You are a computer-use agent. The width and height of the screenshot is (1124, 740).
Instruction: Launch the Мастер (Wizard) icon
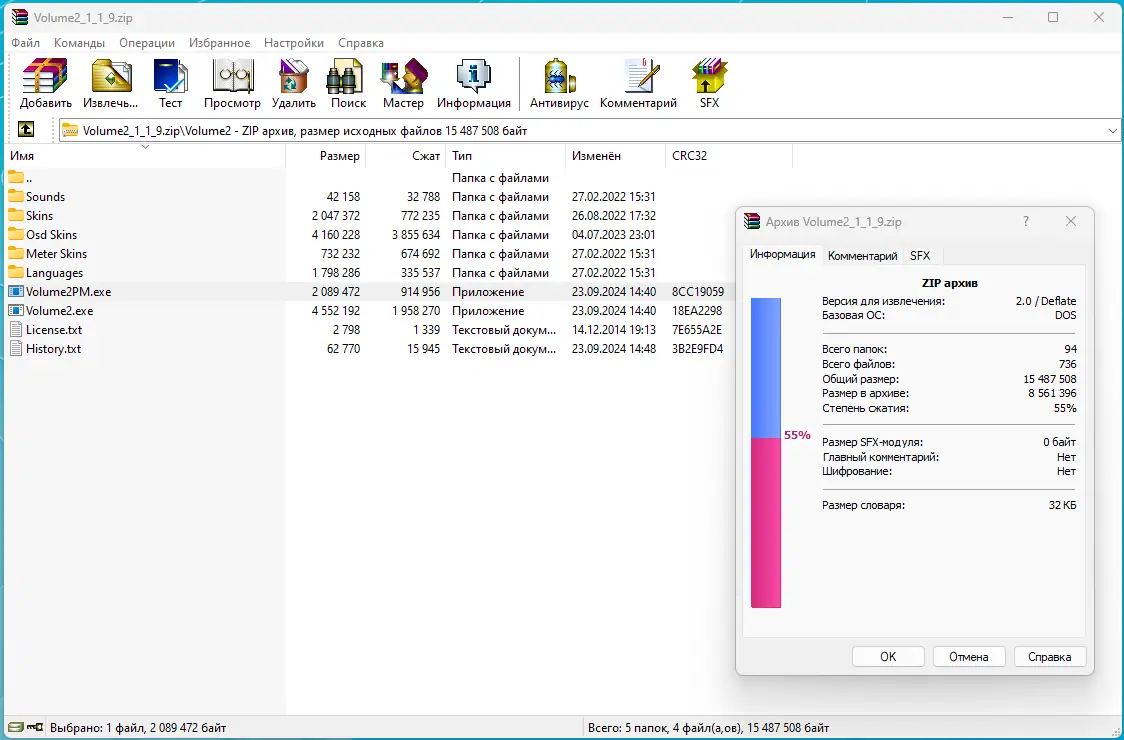(404, 76)
